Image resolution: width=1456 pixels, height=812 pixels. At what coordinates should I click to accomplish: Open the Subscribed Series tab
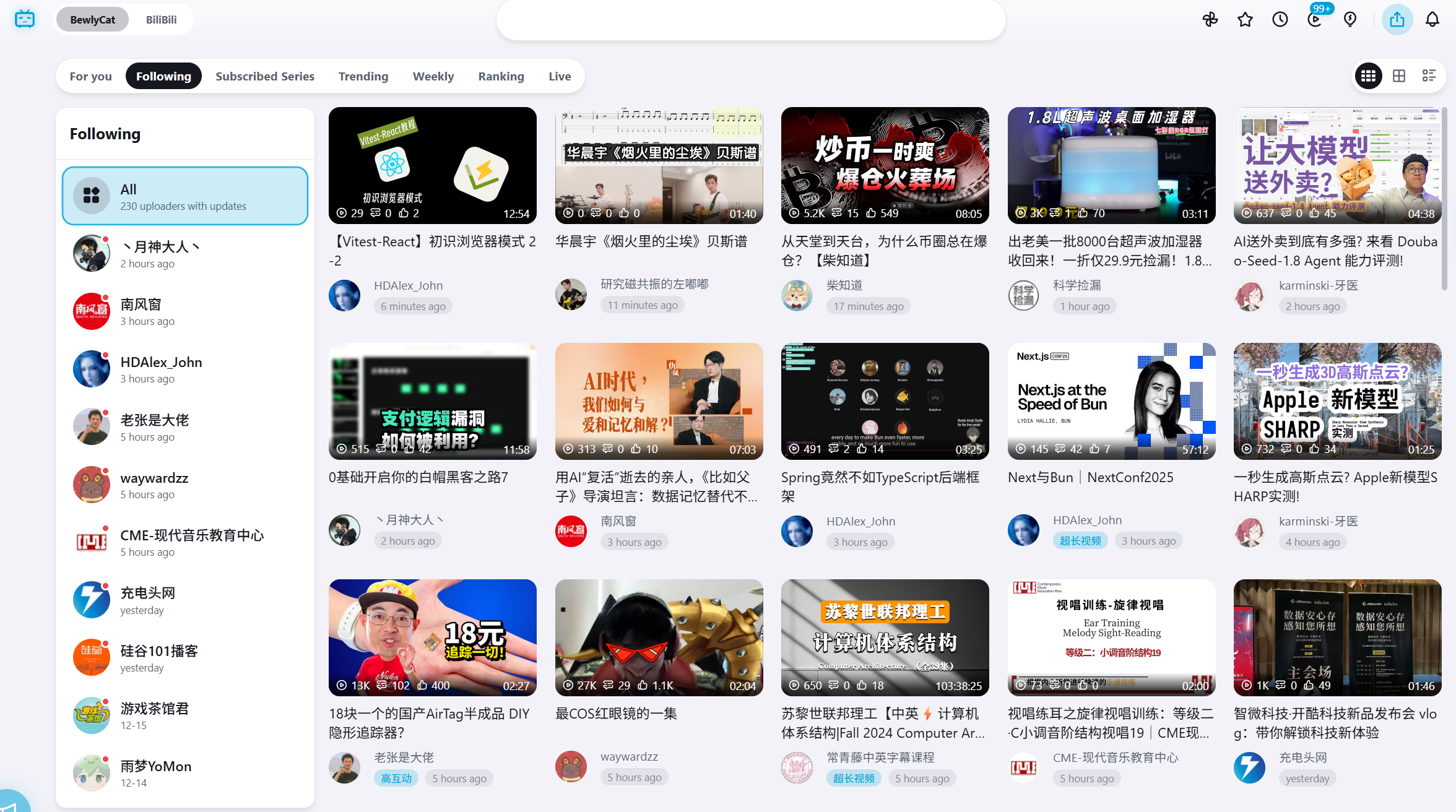pos(265,76)
